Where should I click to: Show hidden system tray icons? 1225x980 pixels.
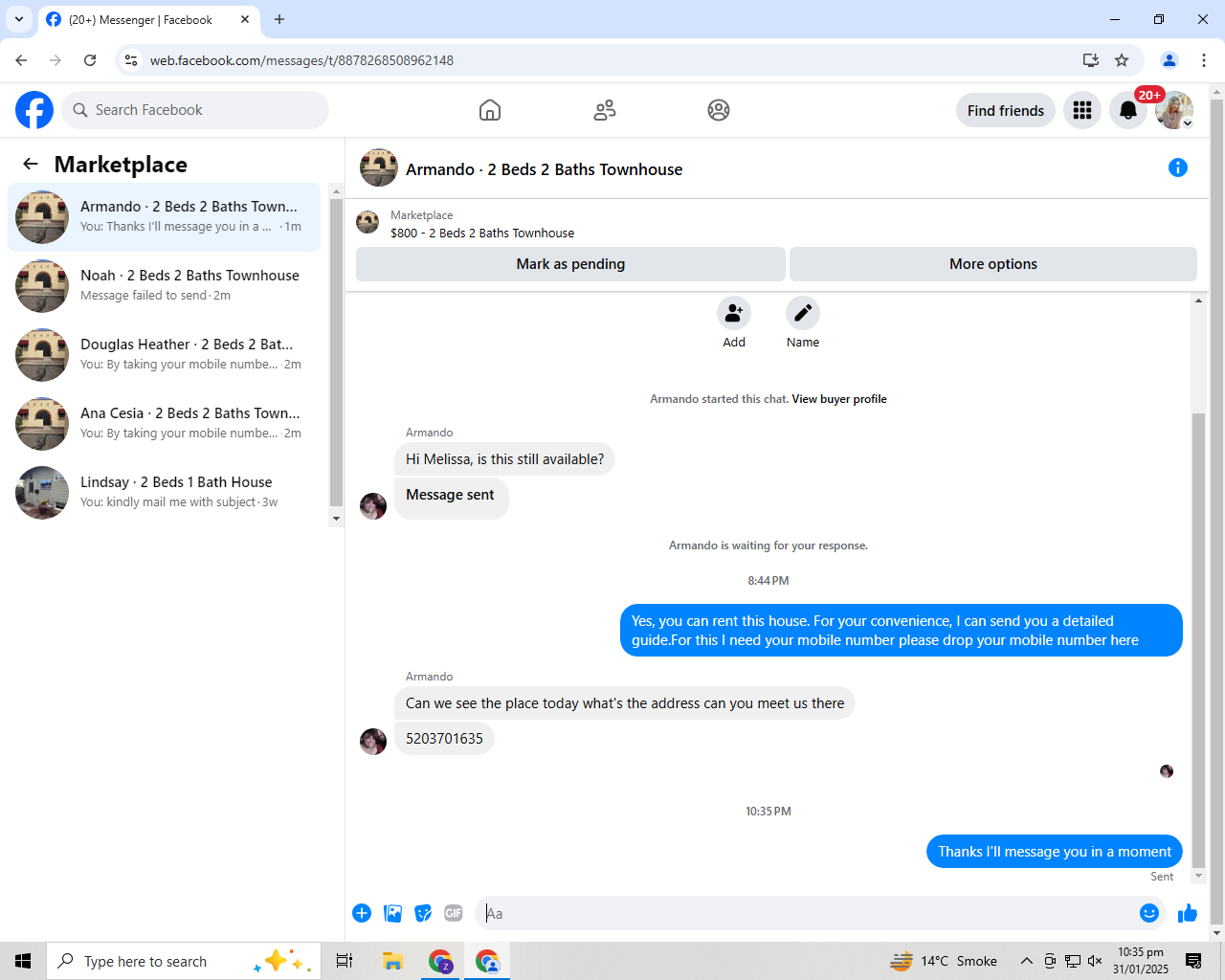point(1026,961)
